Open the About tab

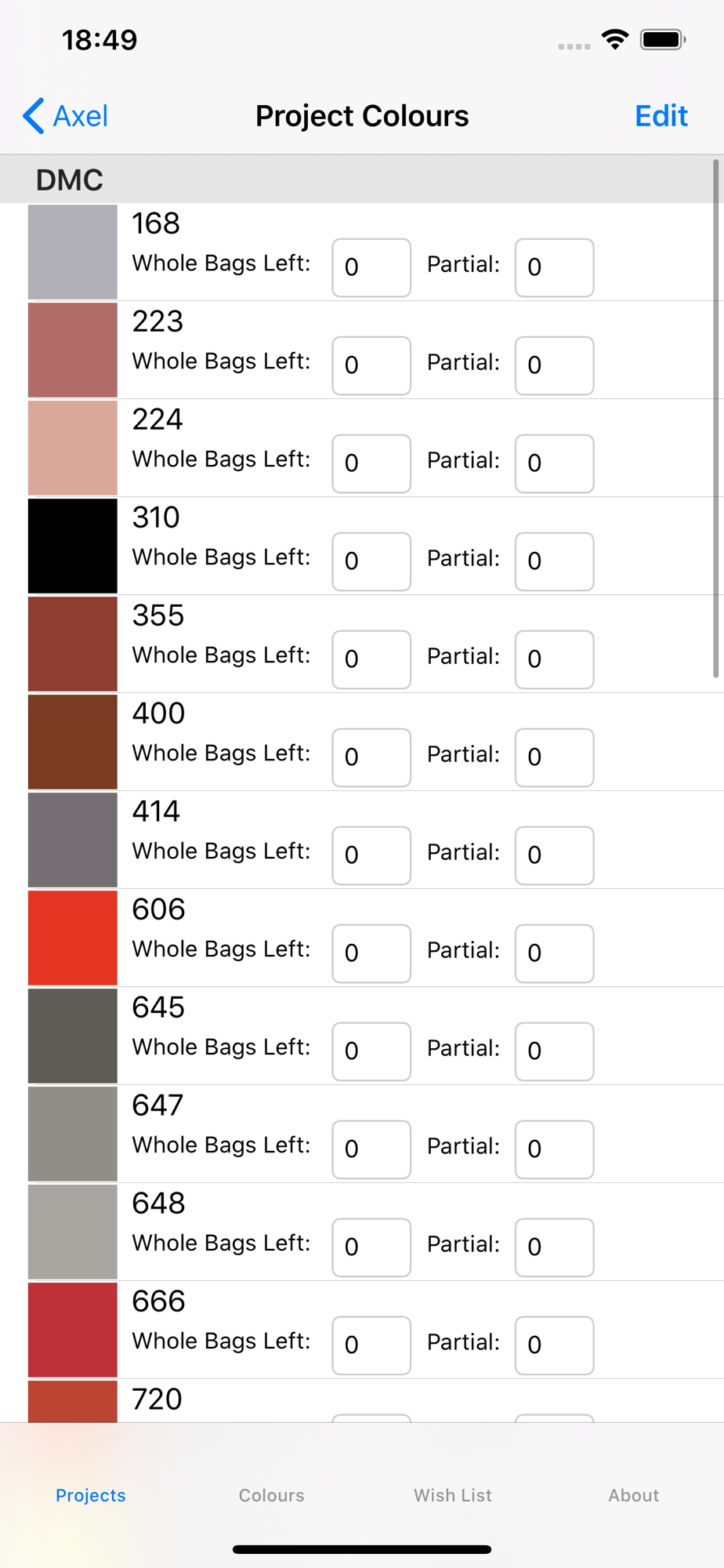(634, 1495)
